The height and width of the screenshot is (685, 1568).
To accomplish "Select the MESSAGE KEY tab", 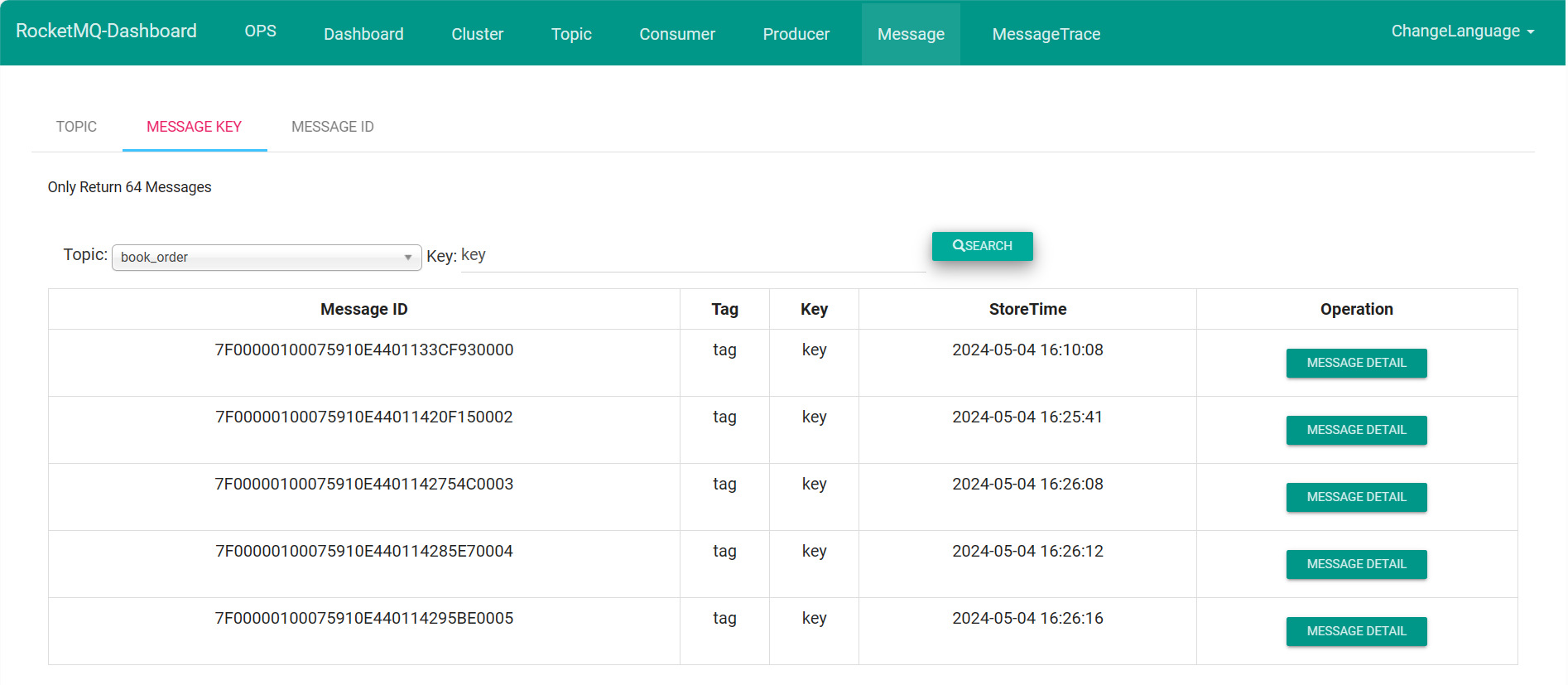I will (x=194, y=127).
